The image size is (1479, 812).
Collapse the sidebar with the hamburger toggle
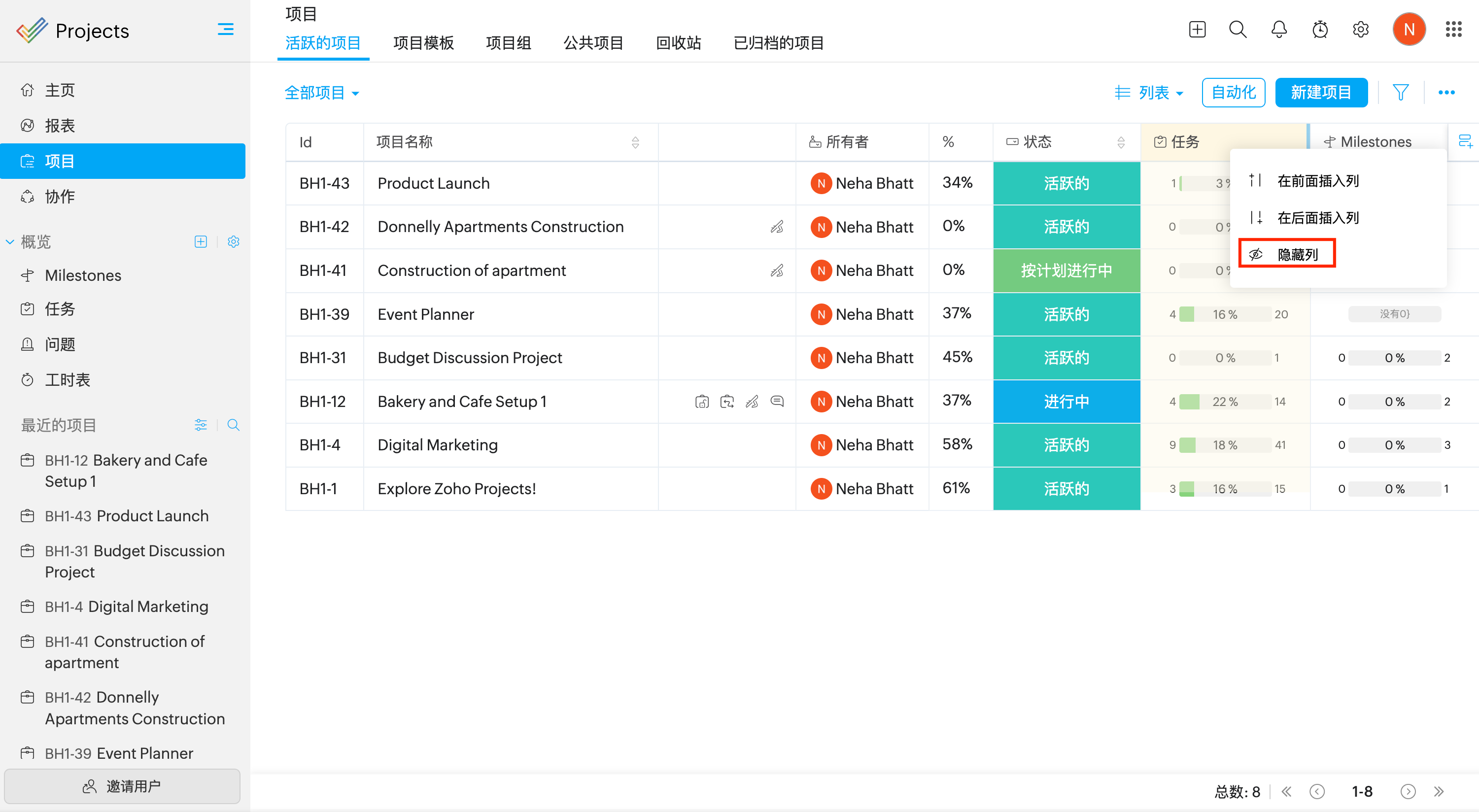coord(226,29)
